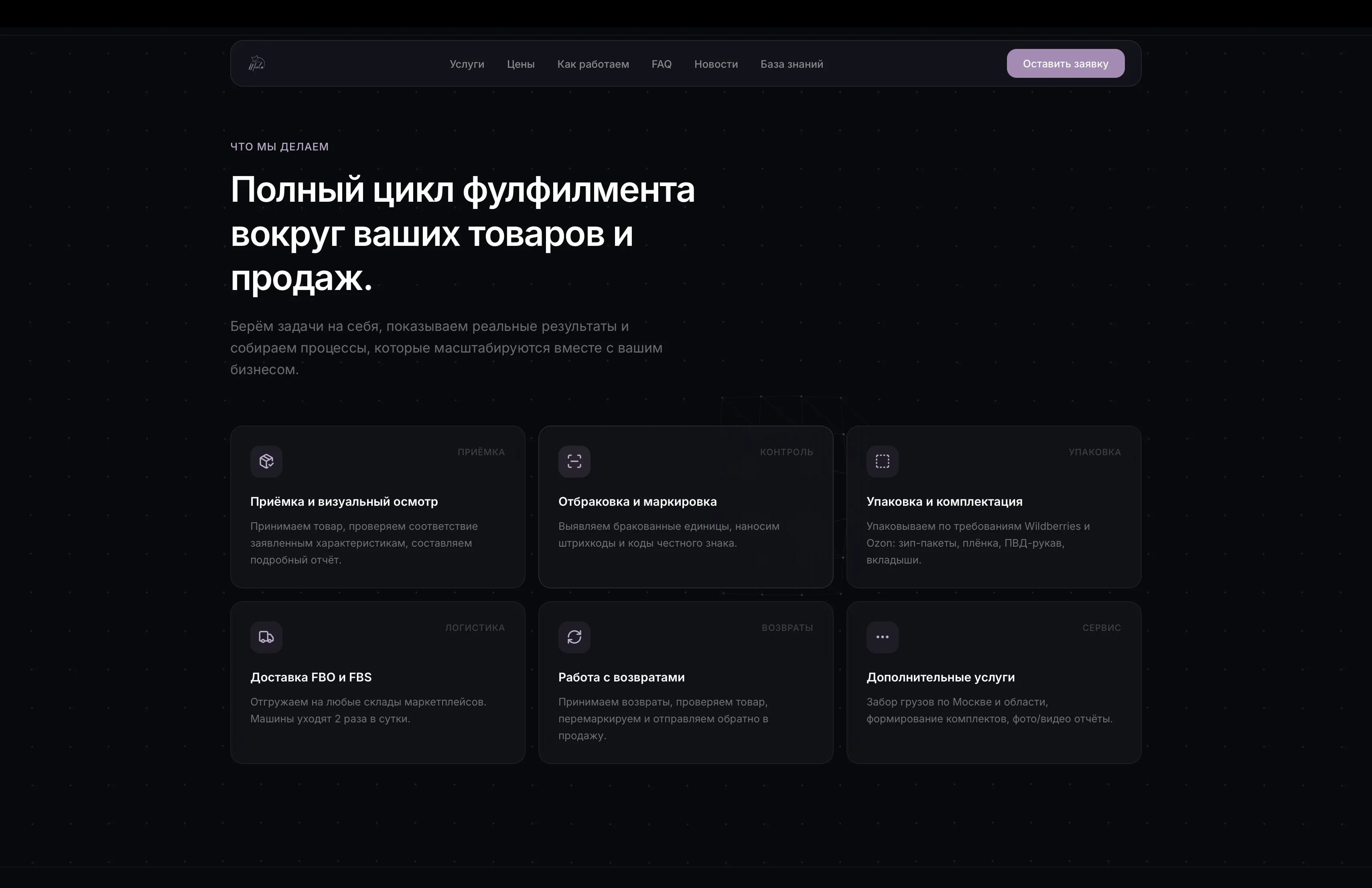Click the truck icon on Доставка card
Screen dimensions: 1372x888
point(266,637)
